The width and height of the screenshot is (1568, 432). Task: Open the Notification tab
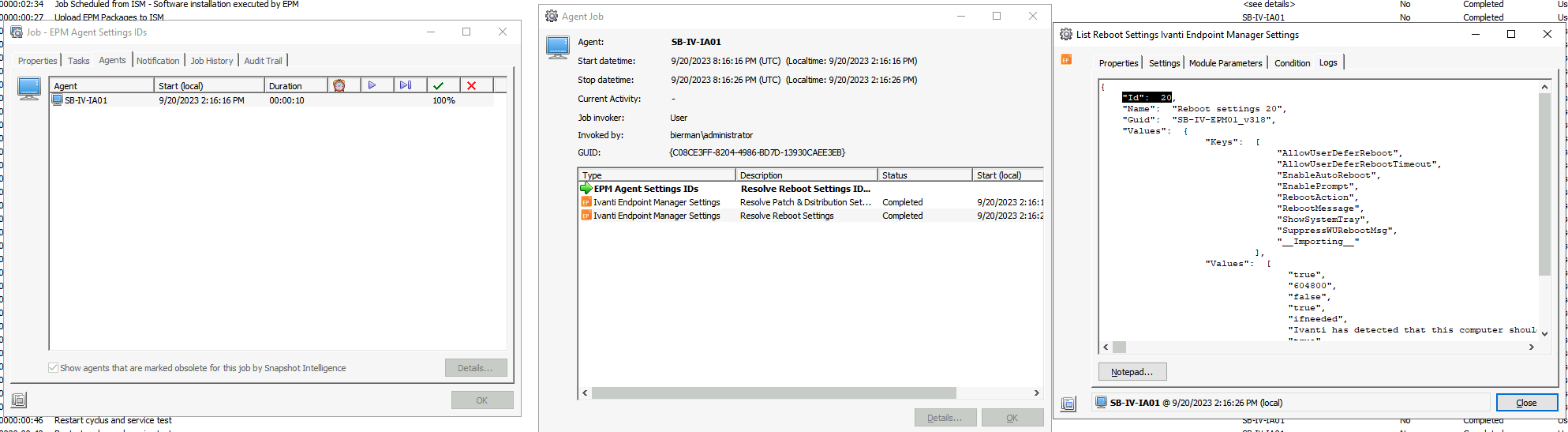pyautogui.click(x=158, y=61)
